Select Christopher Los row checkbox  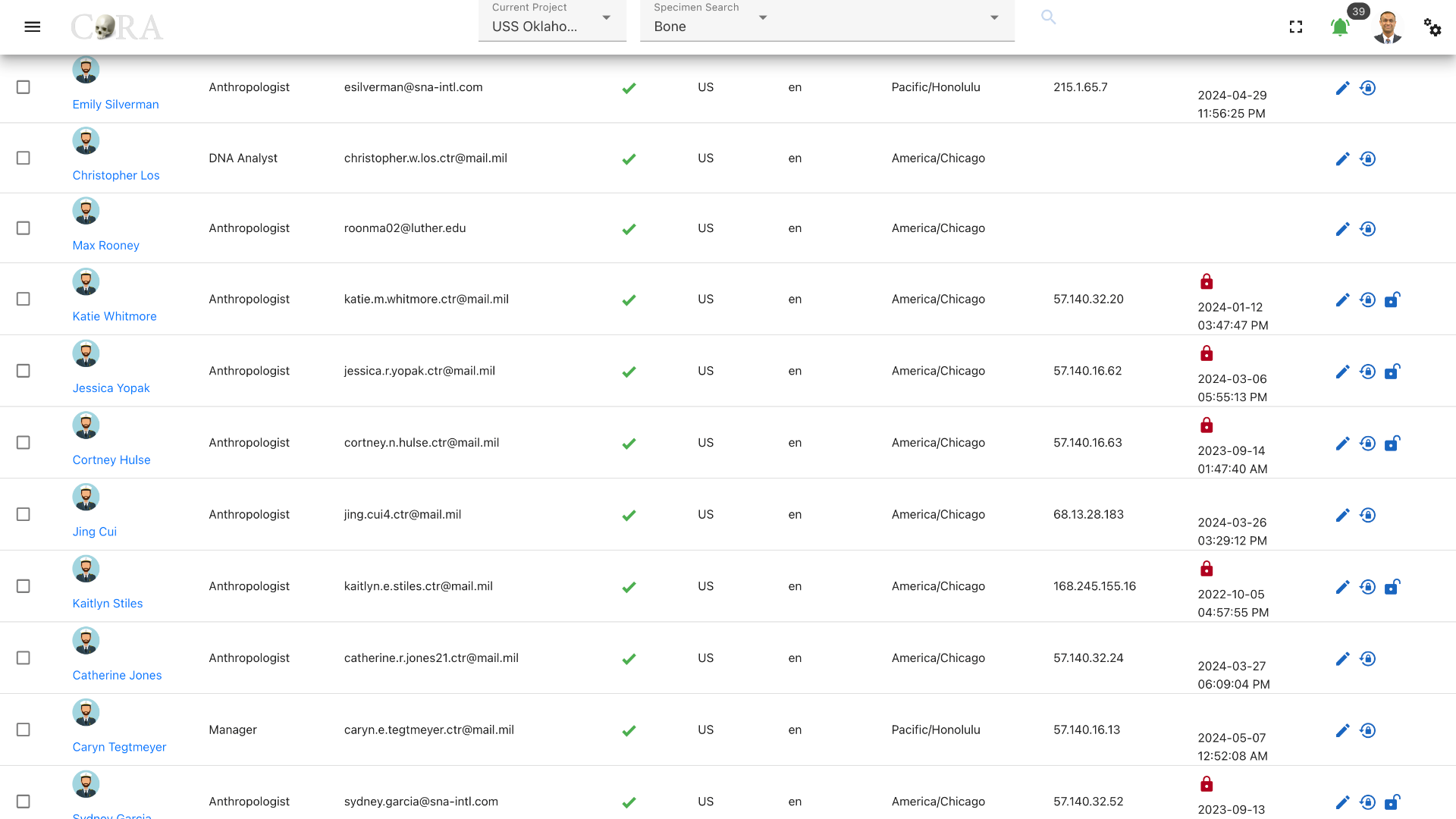[x=24, y=158]
